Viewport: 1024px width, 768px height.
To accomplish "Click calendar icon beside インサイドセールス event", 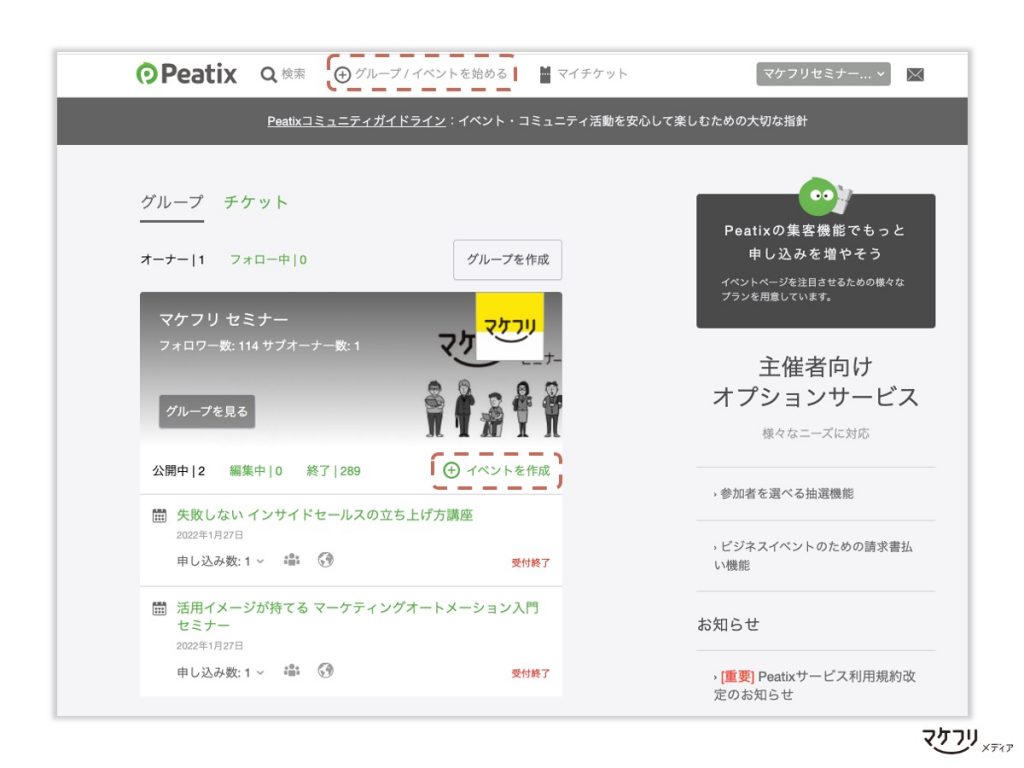I will (x=159, y=516).
